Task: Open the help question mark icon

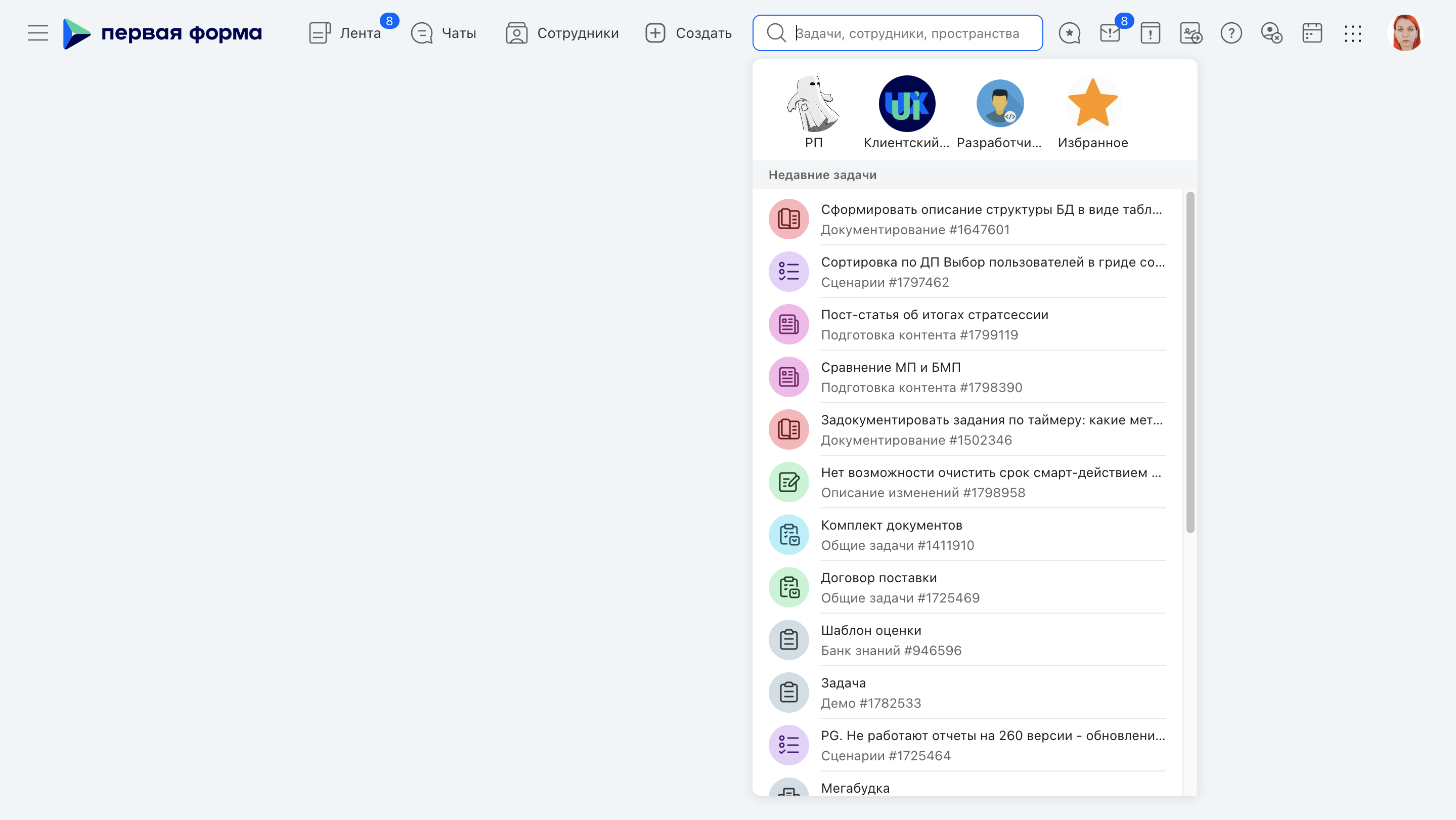Action: [x=1231, y=33]
